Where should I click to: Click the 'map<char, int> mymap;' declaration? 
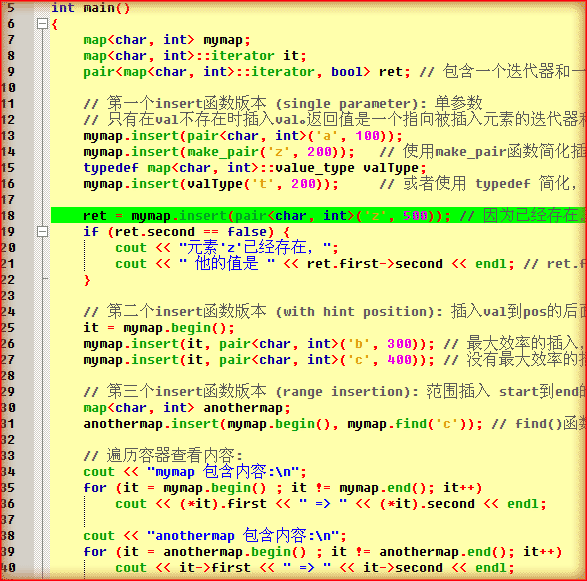click(167, 40)
